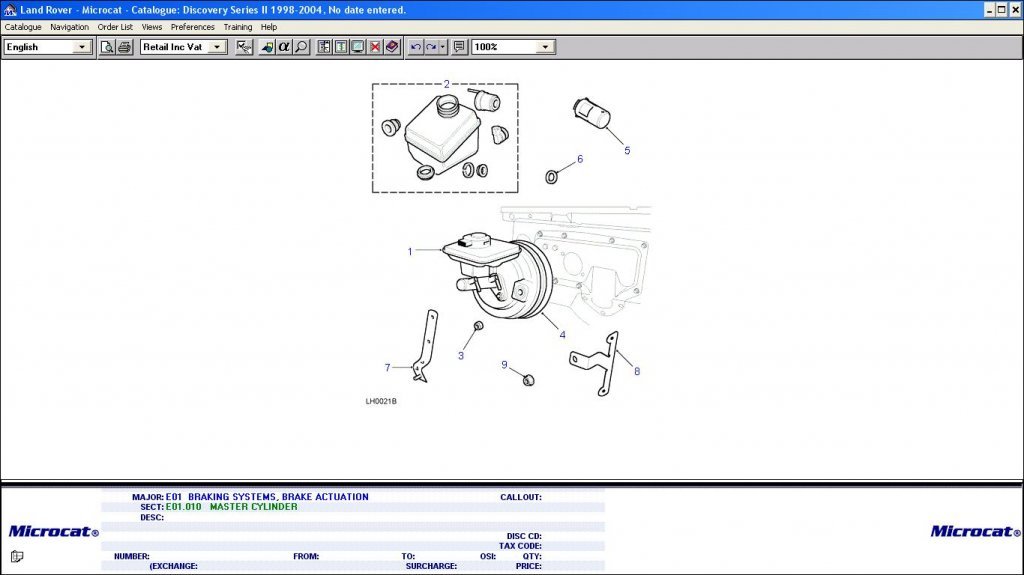
Task: Open the history arrow next to redo
Action: (x=443, y=47)
